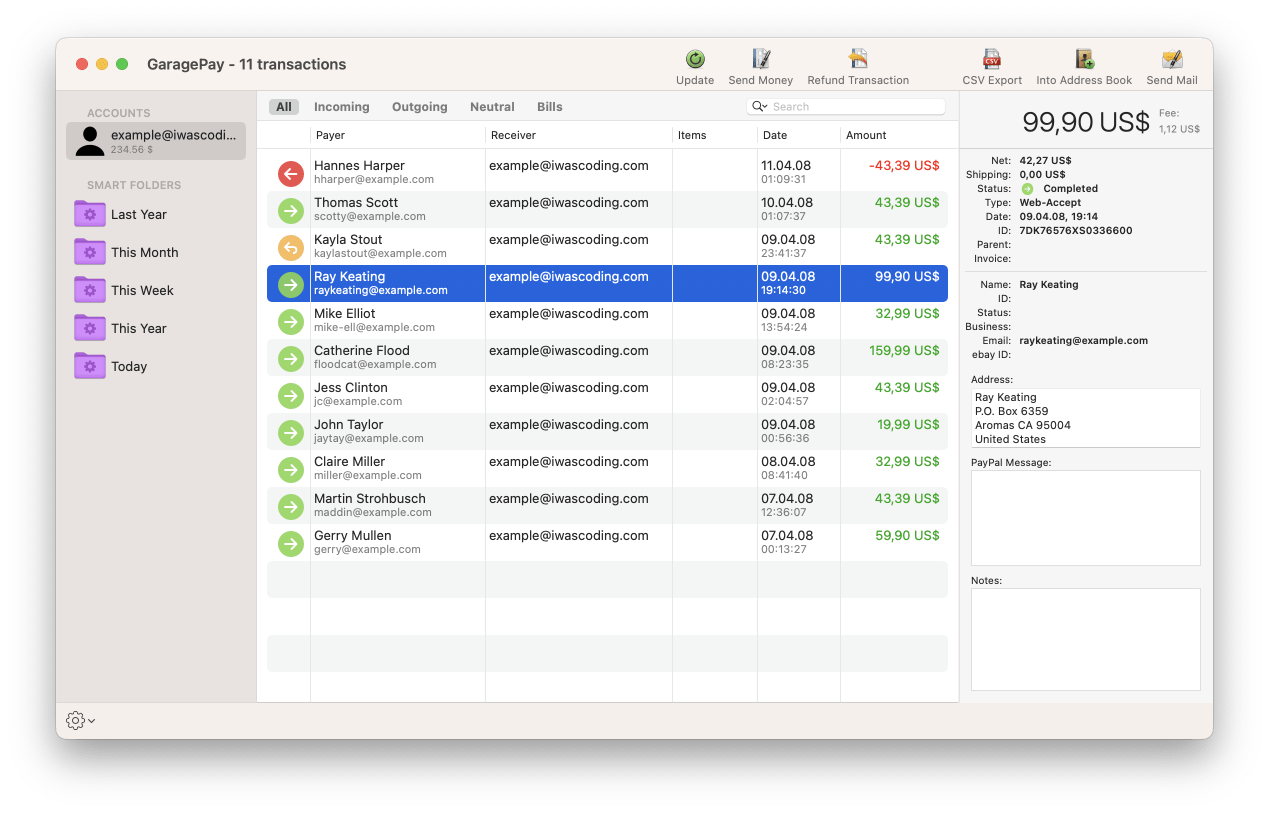The image size is (1269, 813).
Task: Select the payer name Hannes Harper
Action: click(x=359, y=166)
